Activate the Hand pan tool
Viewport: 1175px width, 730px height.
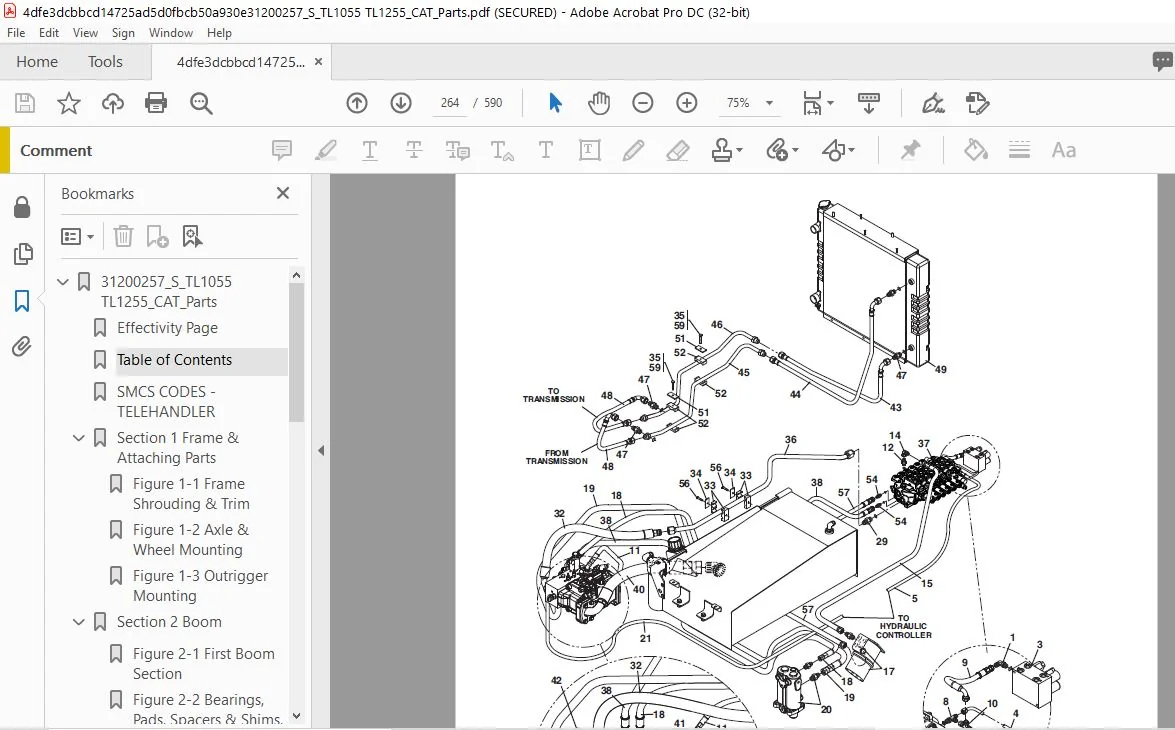pos(599,103)
